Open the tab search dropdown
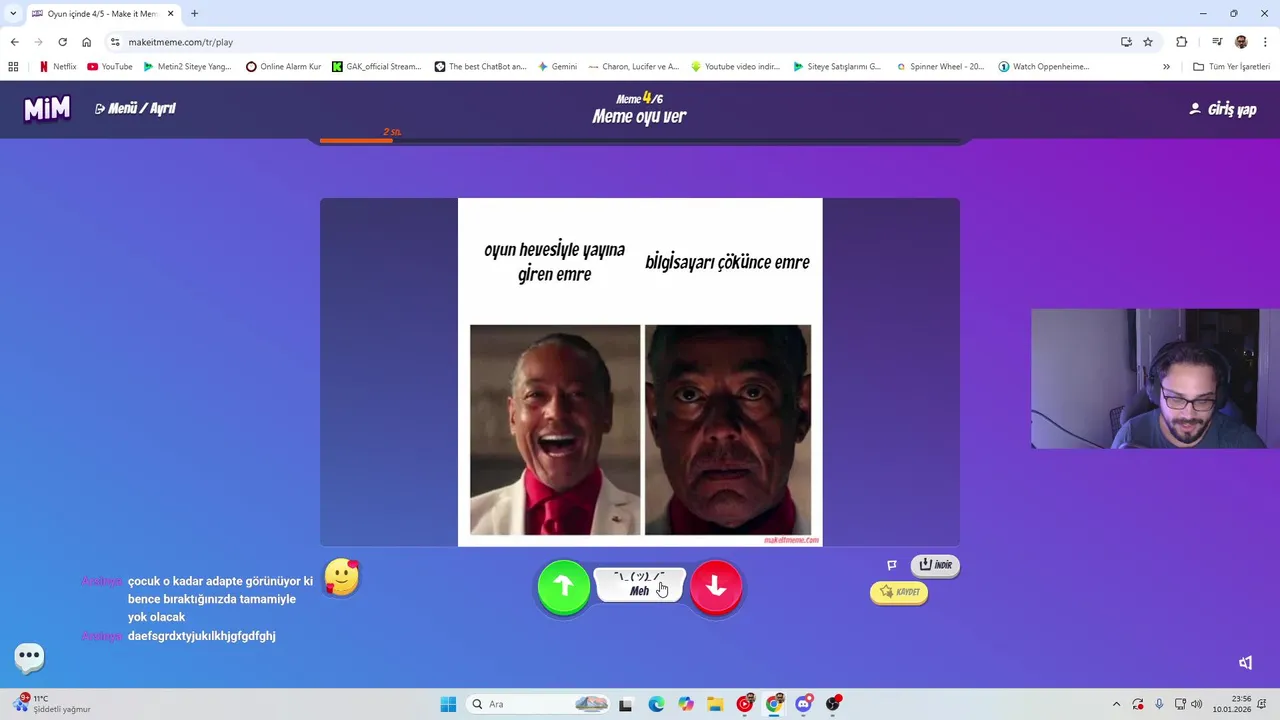Screen dimensions: 1280x720 pyautogui.click(x=13, y=13)
